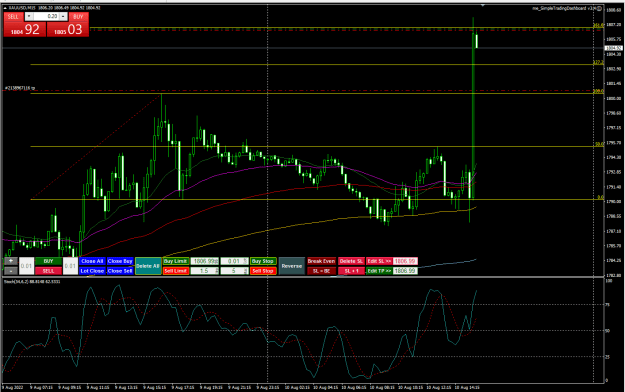
Task: Click the Buy Limit button
Action: (x=175, y=261)
